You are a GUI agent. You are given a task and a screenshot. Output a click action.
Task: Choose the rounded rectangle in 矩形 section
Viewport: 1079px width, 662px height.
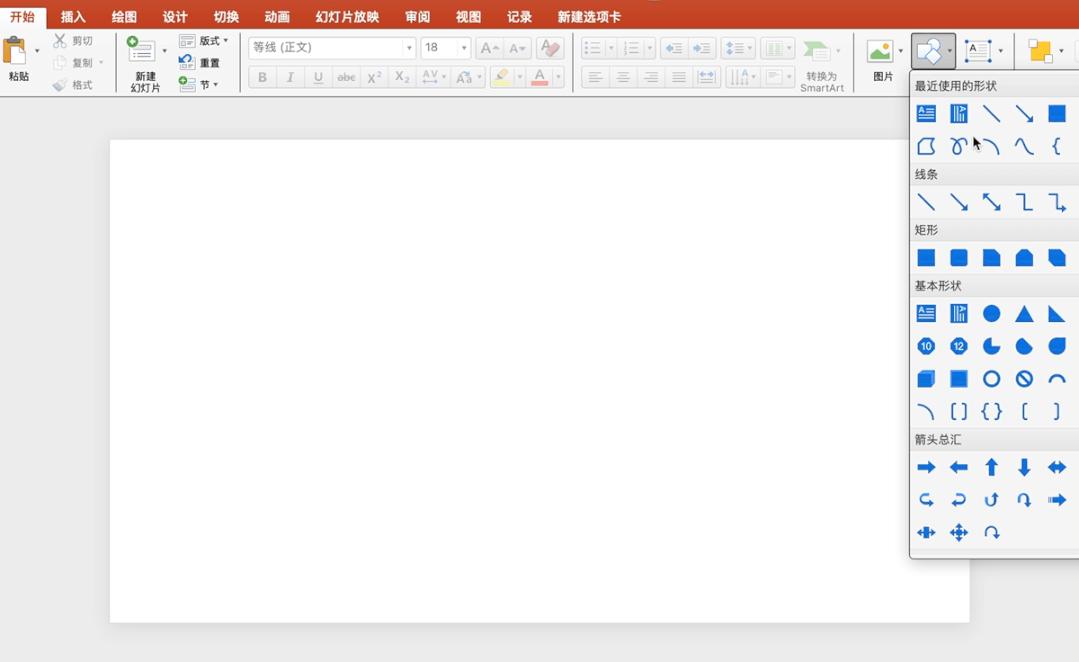click(958, 258)
